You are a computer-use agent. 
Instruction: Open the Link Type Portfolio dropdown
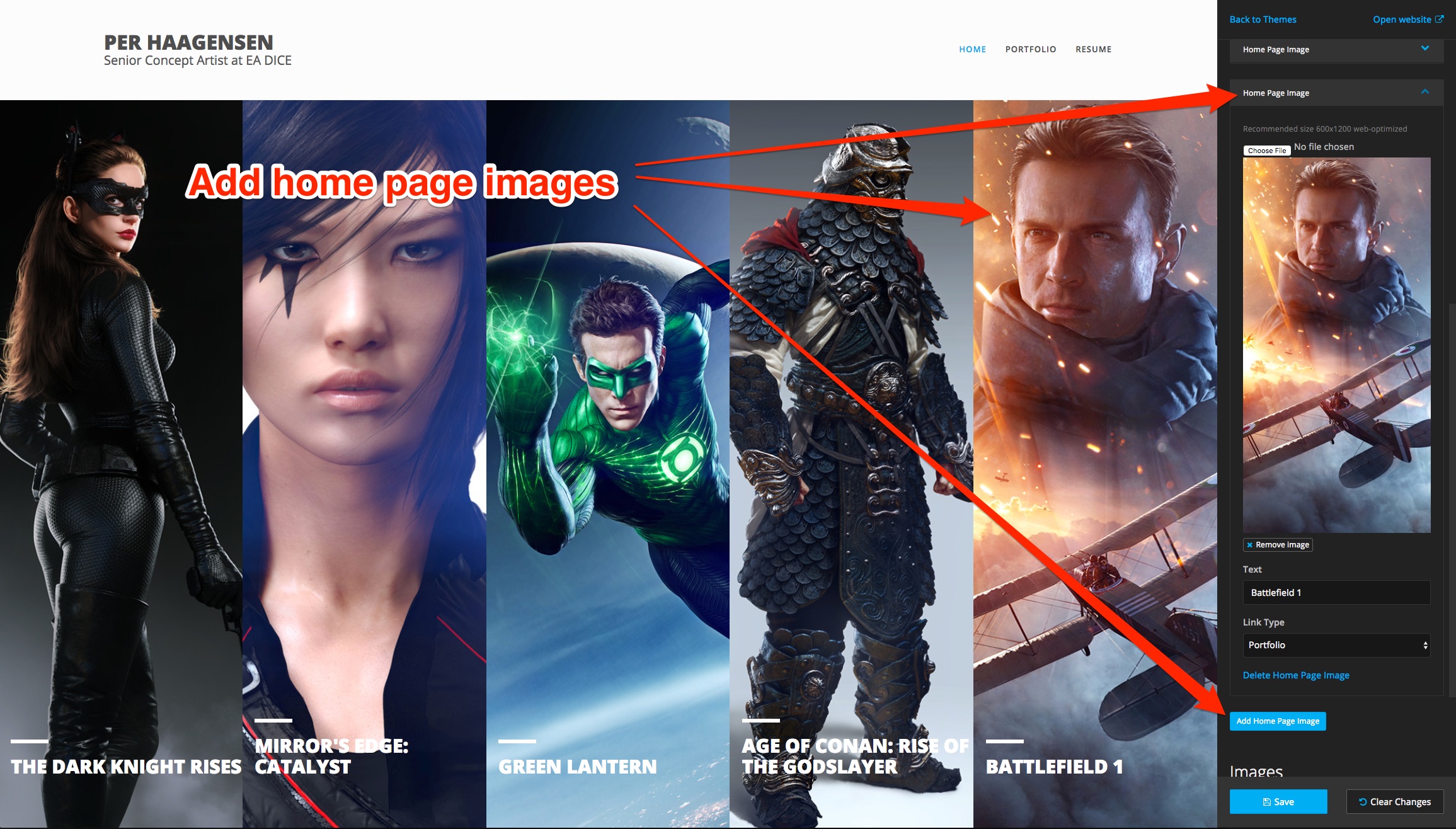pyautogui.click(x=1336, y=645)
